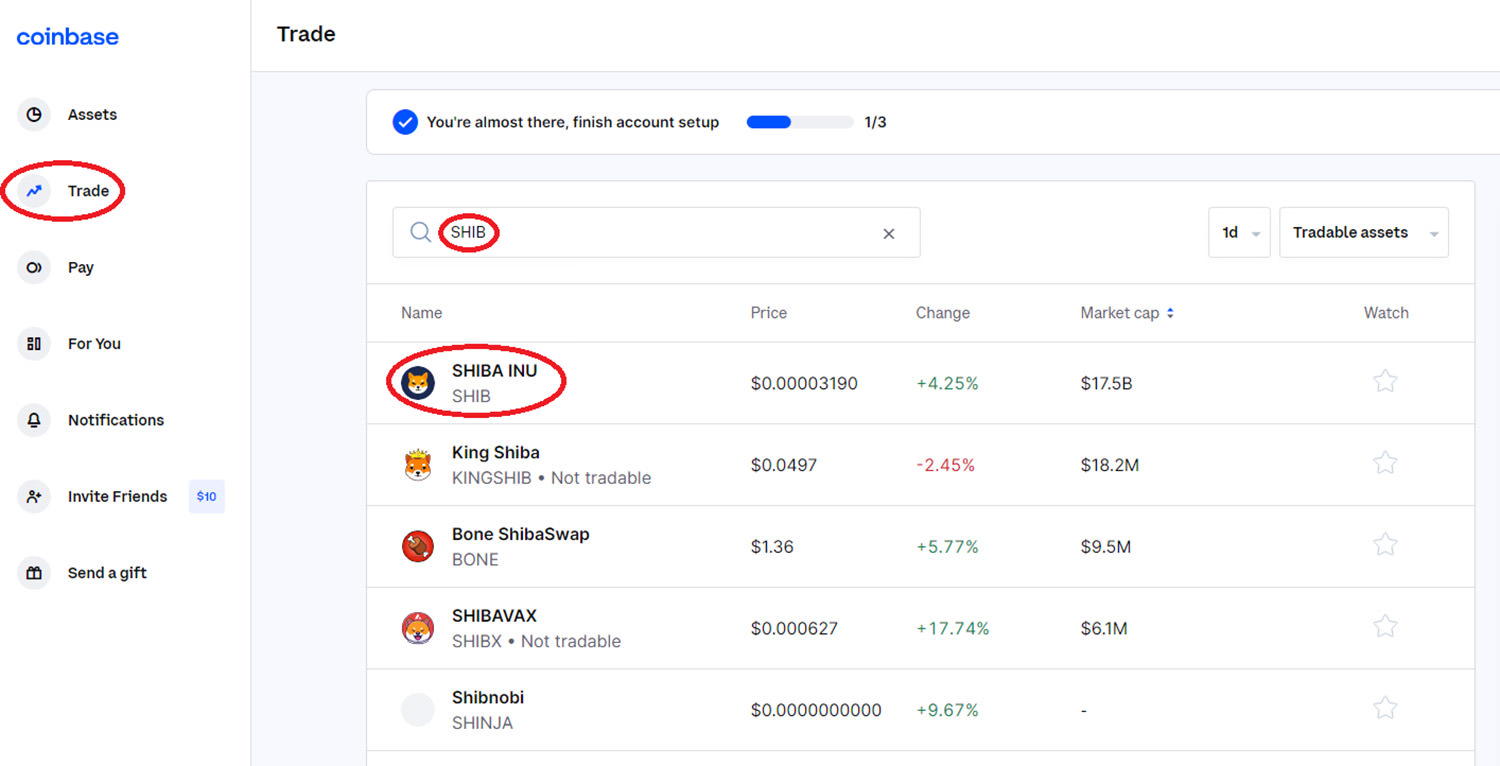Select Trade in sidebar menu
Image resolution: width=1500 pixels, height=766 pixels.
coord(88,190)
